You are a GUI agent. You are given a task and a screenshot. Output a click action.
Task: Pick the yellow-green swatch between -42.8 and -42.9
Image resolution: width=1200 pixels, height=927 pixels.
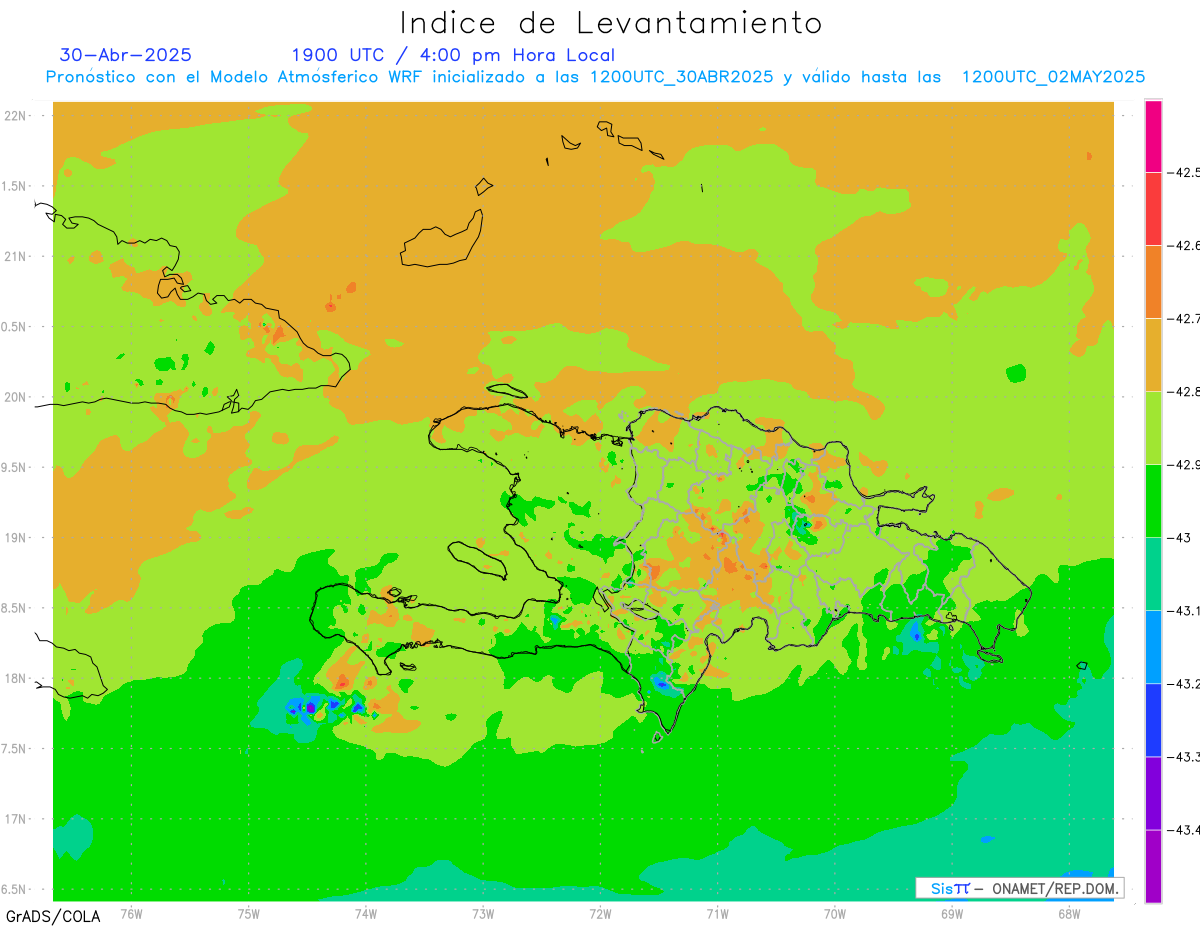coord(1153,428)
